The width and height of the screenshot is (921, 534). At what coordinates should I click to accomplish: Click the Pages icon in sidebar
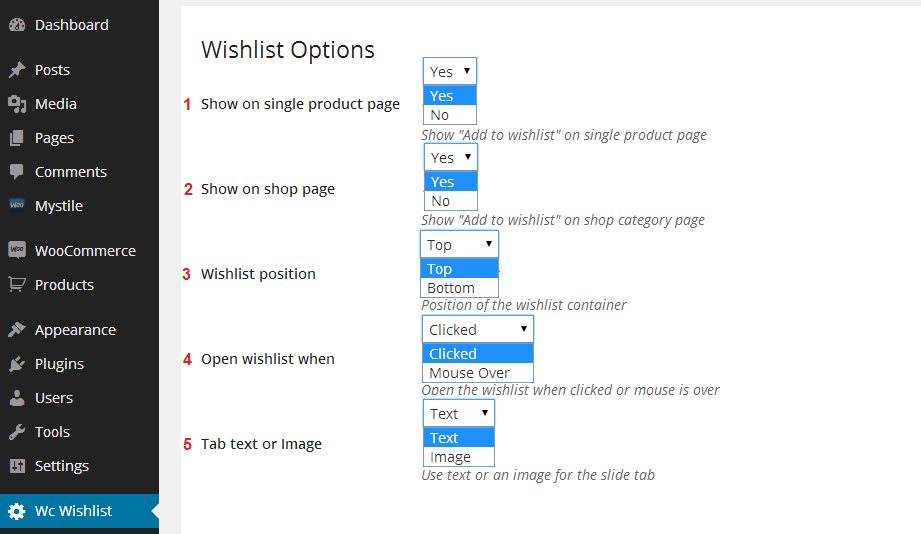coord(17,138)
